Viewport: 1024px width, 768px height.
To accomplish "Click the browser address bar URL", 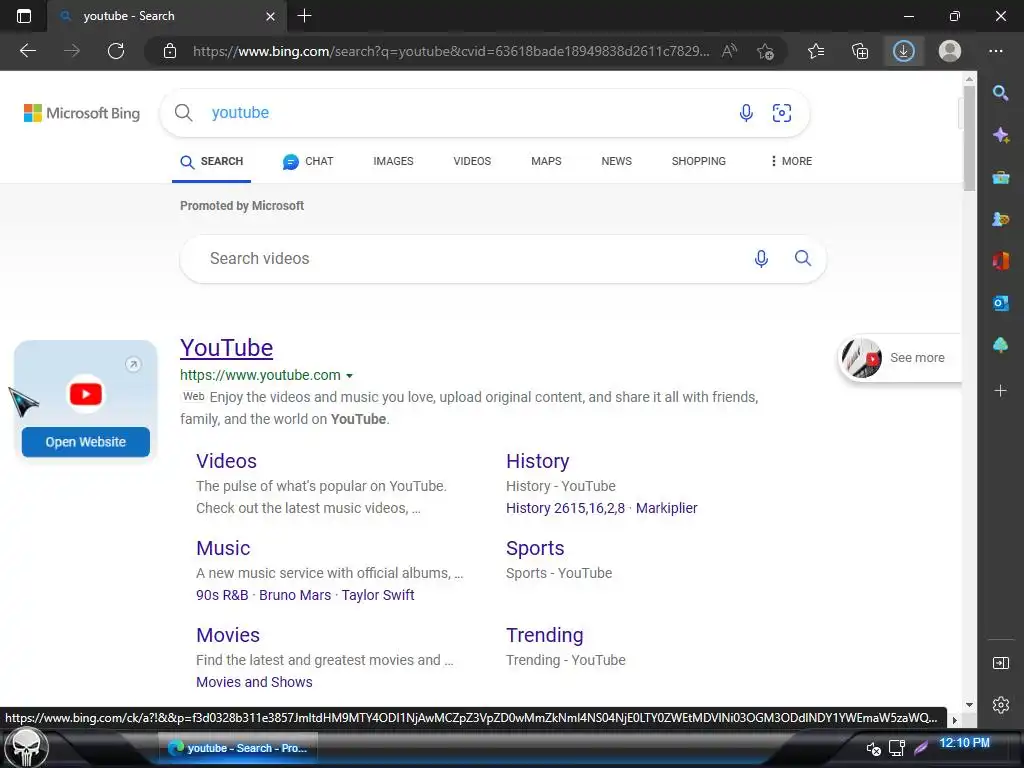I will coord(451,51).
